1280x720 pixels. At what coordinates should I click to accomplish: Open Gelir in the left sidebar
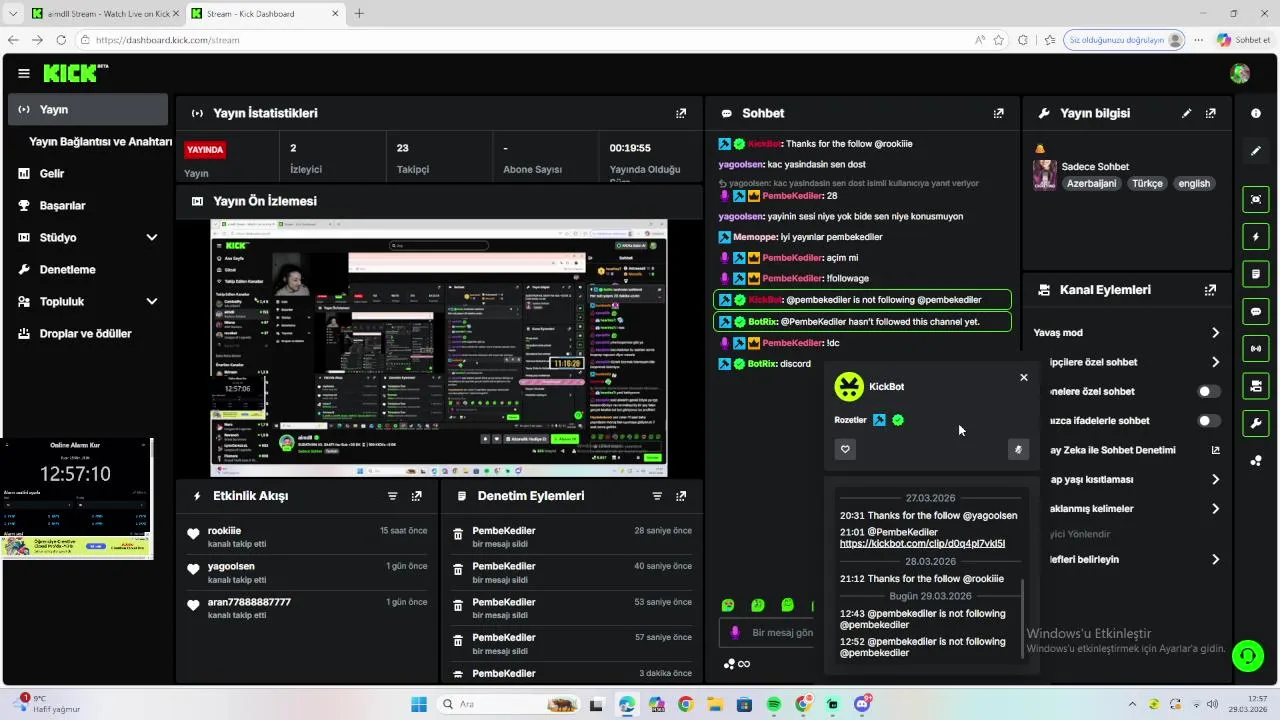point(88,174)
